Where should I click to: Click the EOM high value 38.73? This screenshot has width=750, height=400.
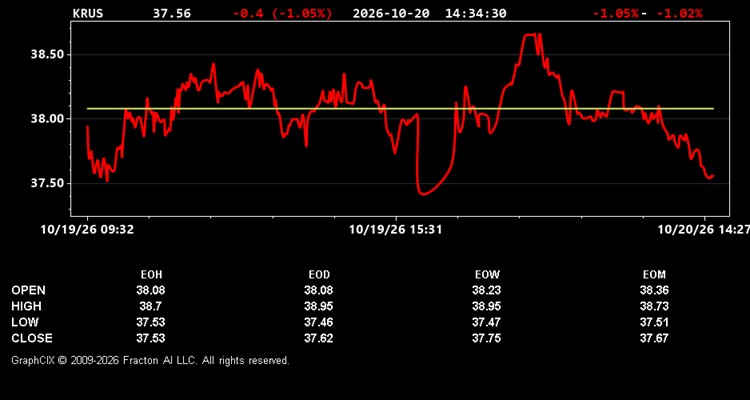coord(654,306)
